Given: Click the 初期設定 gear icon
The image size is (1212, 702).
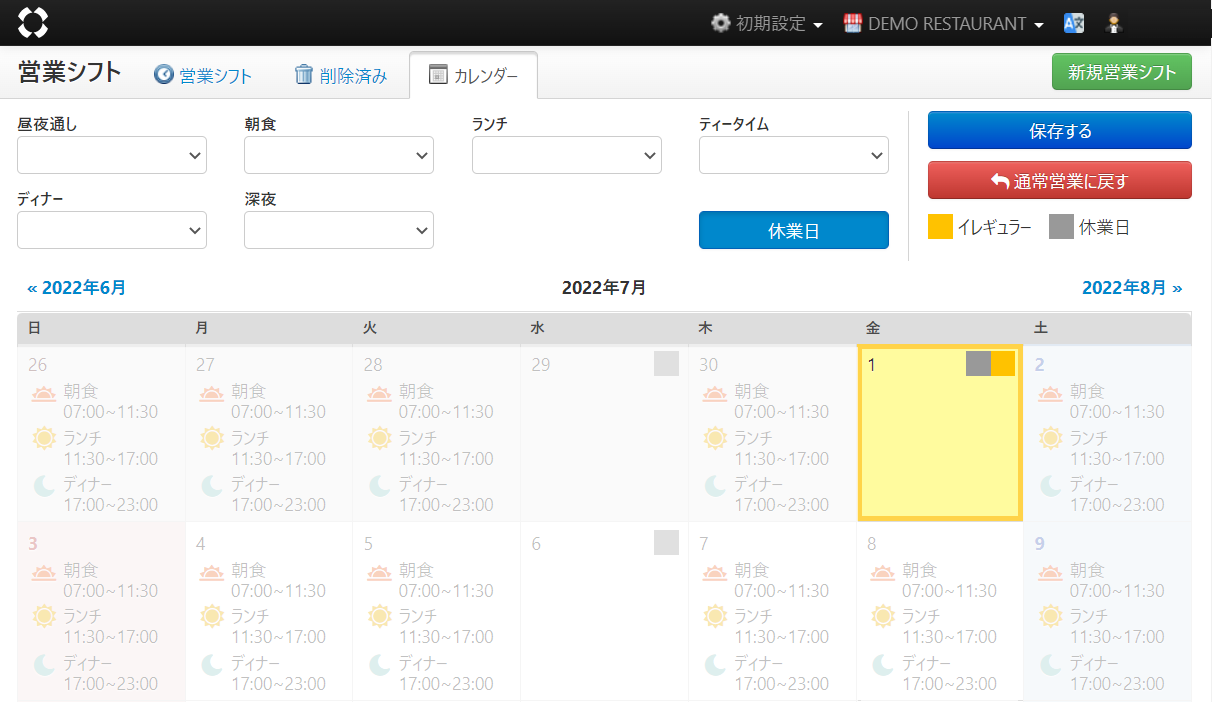Looking at the screenshot, I should 720,23.
